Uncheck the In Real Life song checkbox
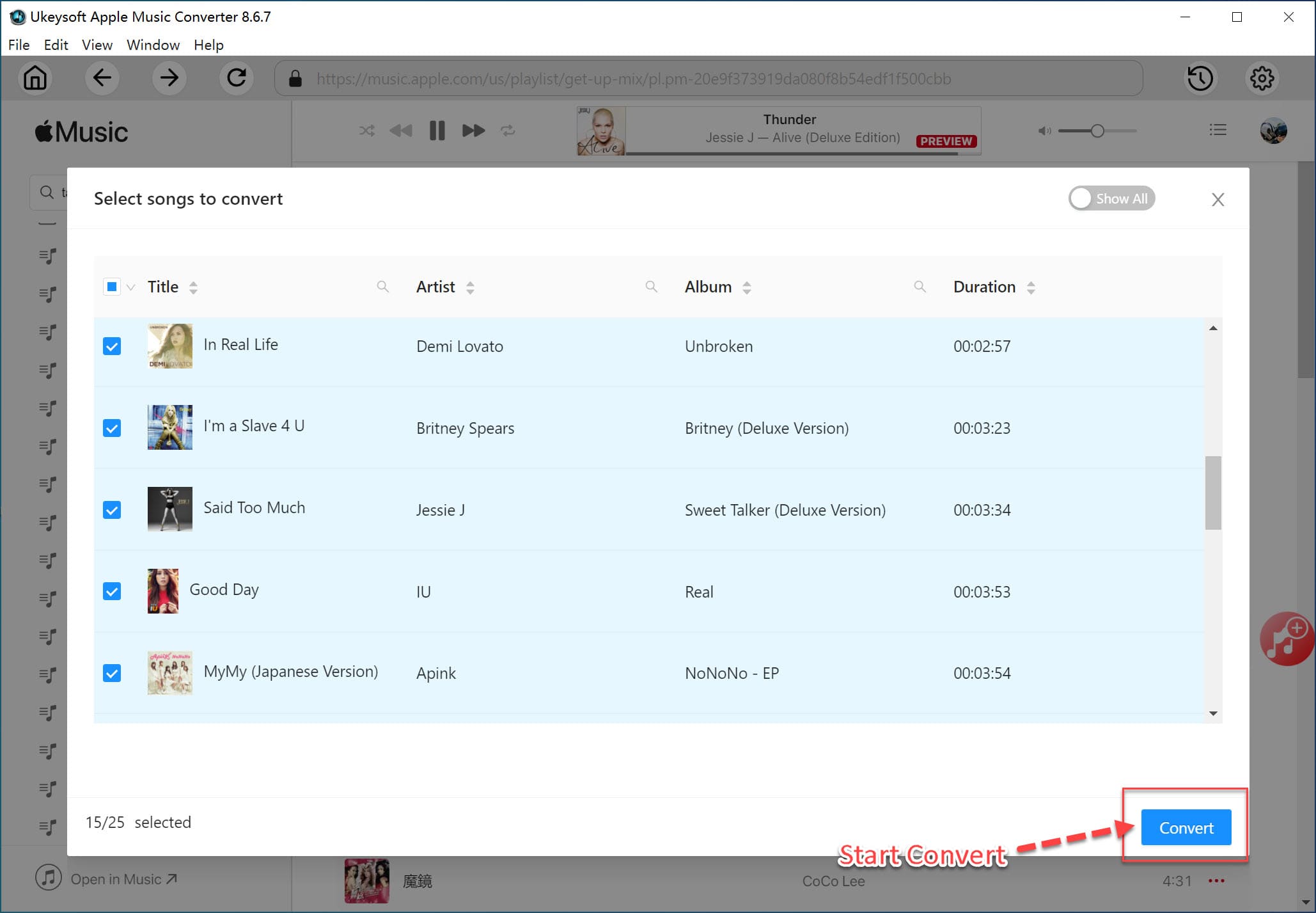The width and height of the screenshot is (1316, 913). point(113,346)
